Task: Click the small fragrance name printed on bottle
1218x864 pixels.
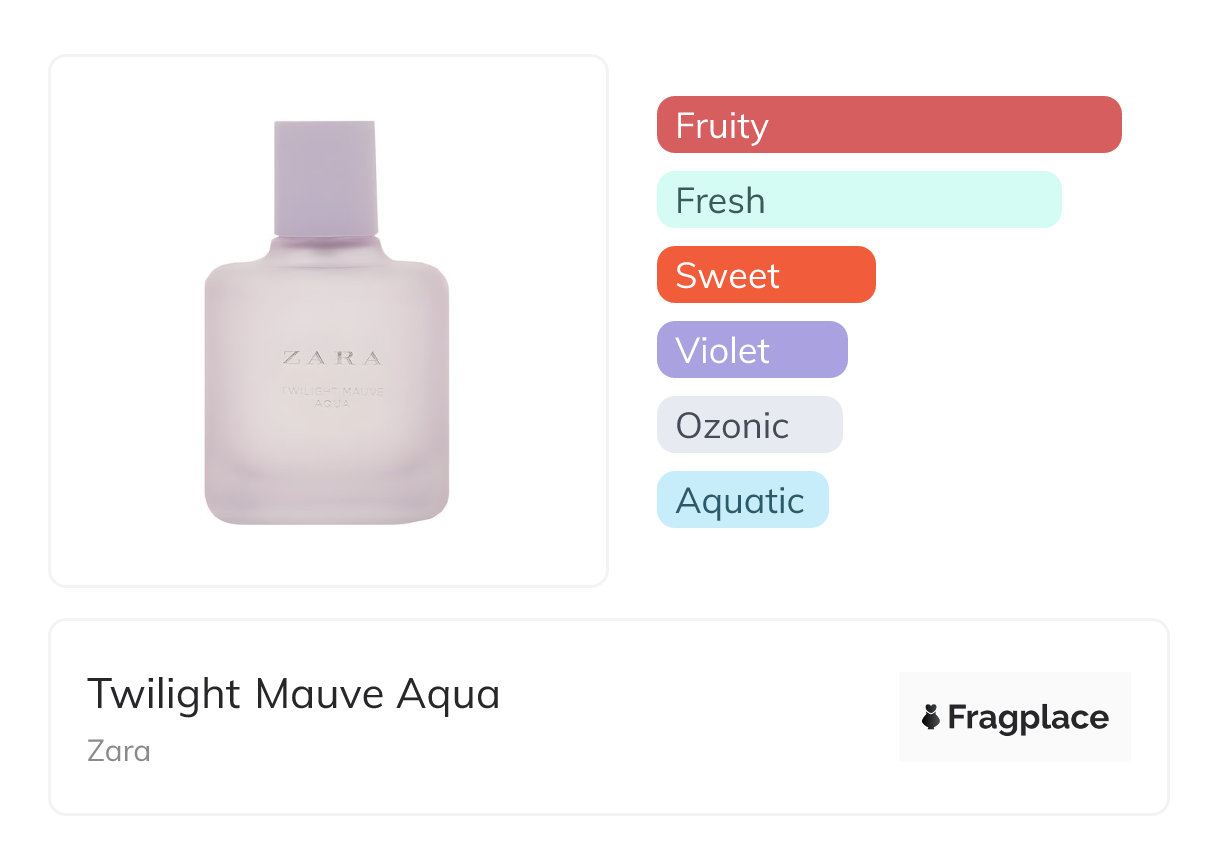Action: point(332,396)
